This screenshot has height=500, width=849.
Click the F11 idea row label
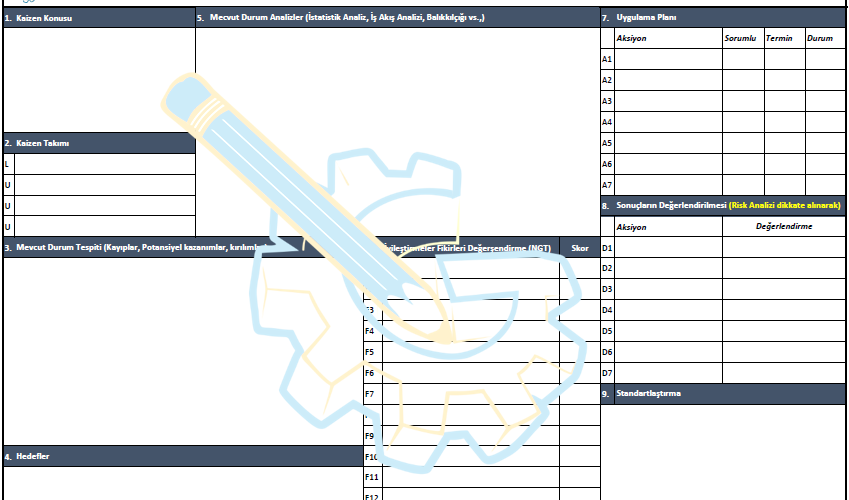coord(372,477)
